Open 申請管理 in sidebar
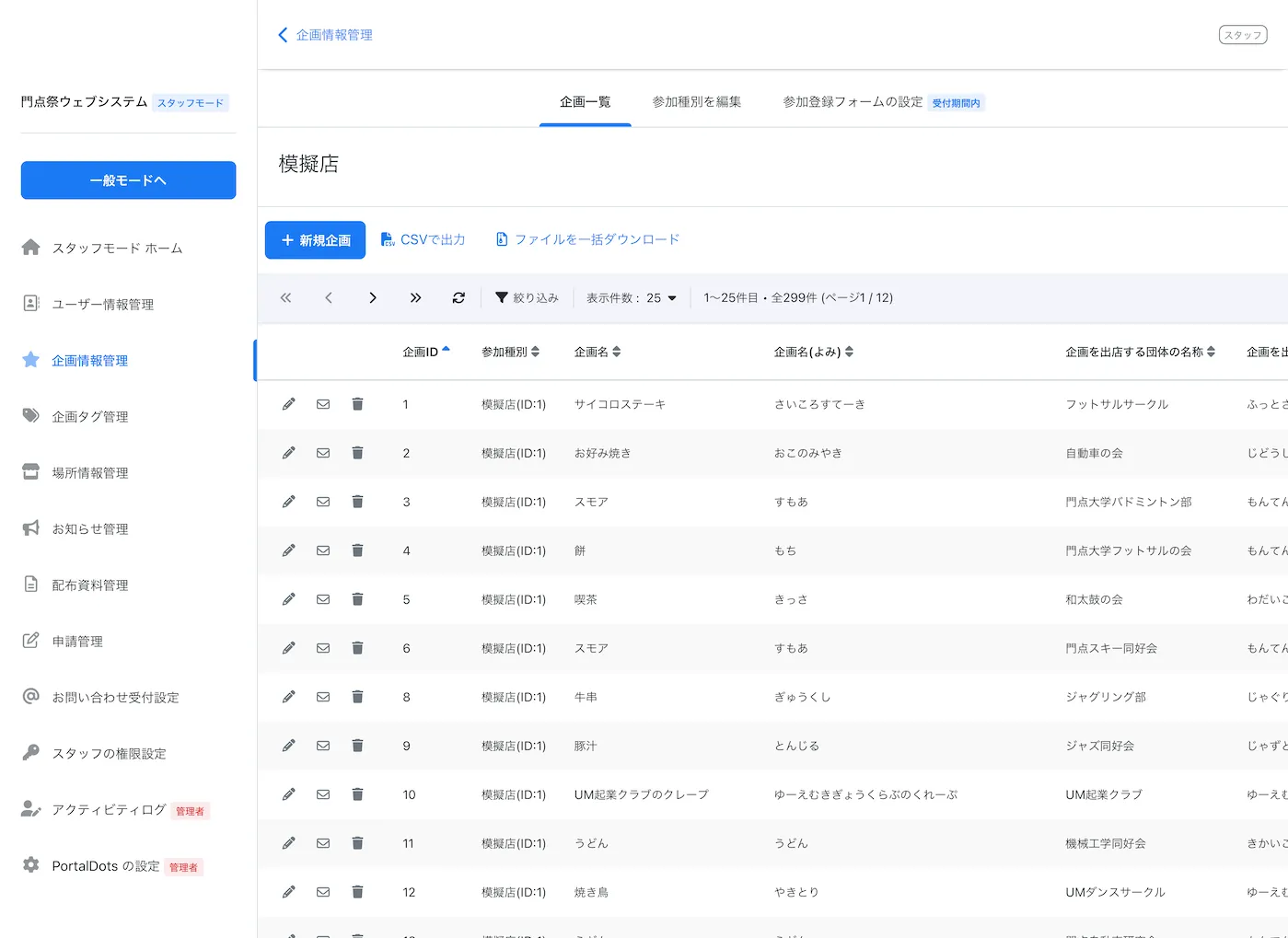 [128, 641]
